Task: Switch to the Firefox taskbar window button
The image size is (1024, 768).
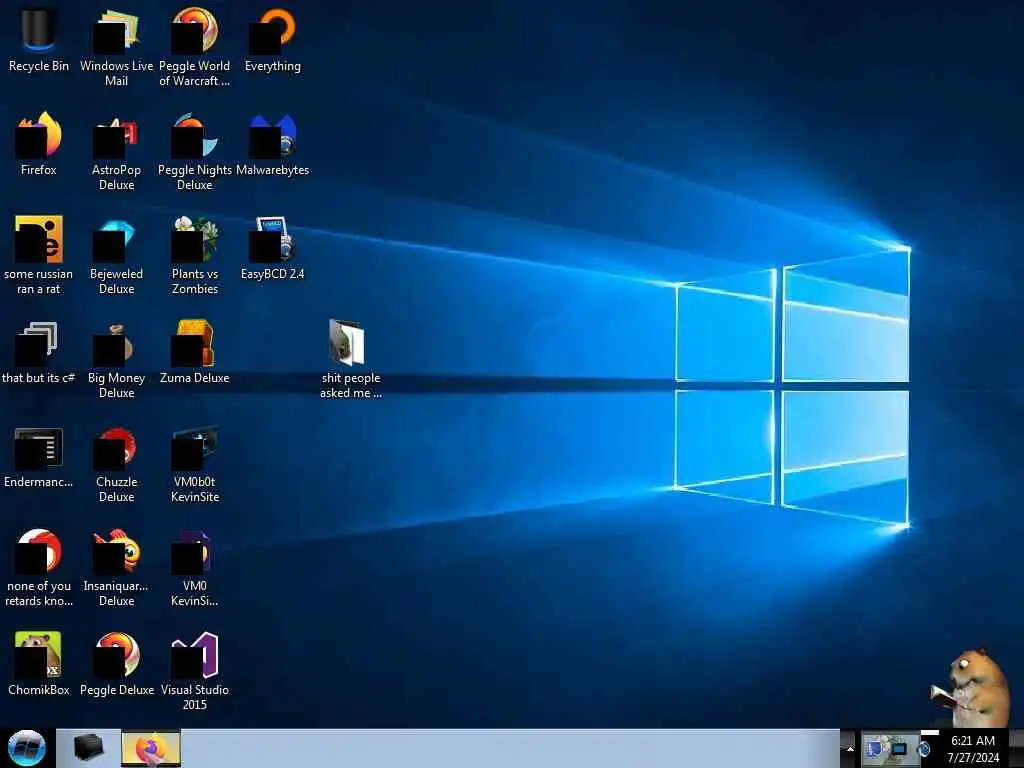Action: [151, 748]
